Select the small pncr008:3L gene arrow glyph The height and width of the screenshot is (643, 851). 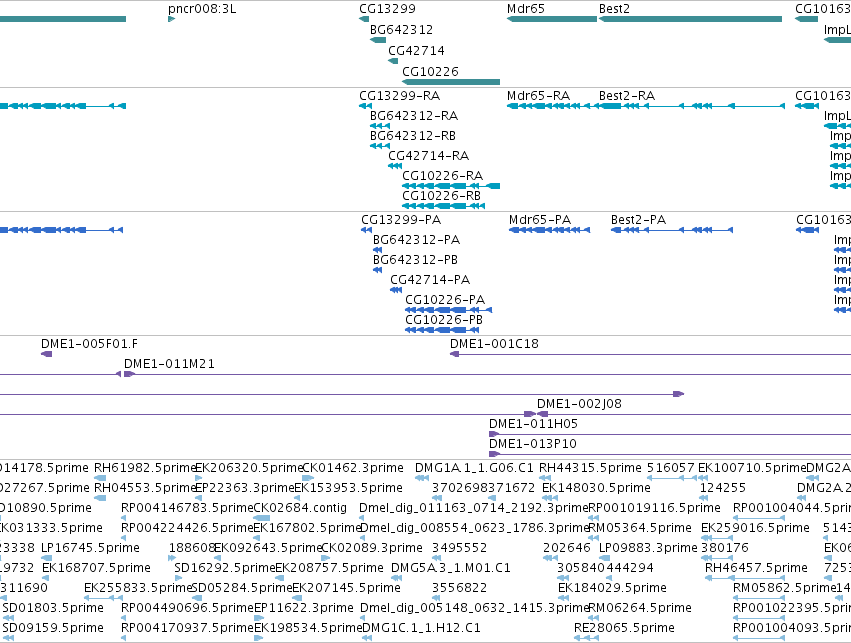point(172,19)
